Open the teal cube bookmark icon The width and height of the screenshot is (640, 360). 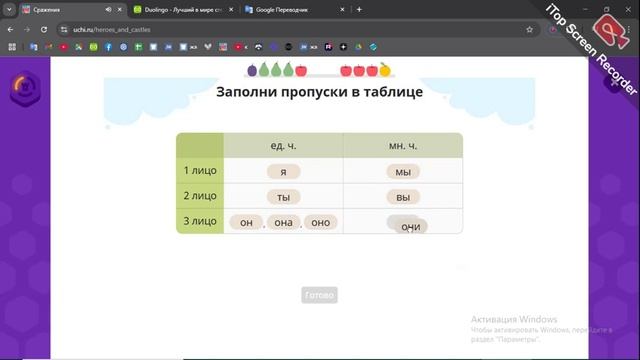pos(373,47)
